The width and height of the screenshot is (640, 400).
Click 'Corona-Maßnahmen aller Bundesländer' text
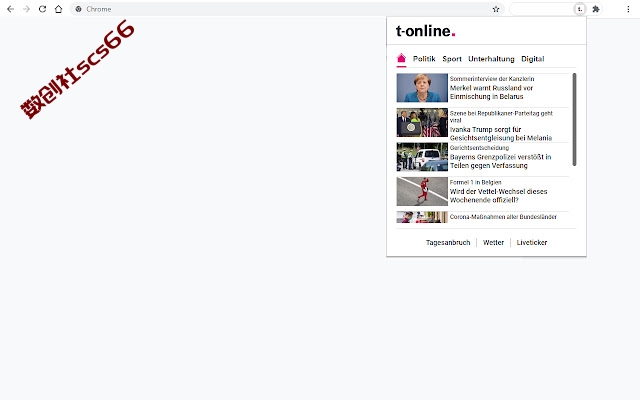[503, 217]
